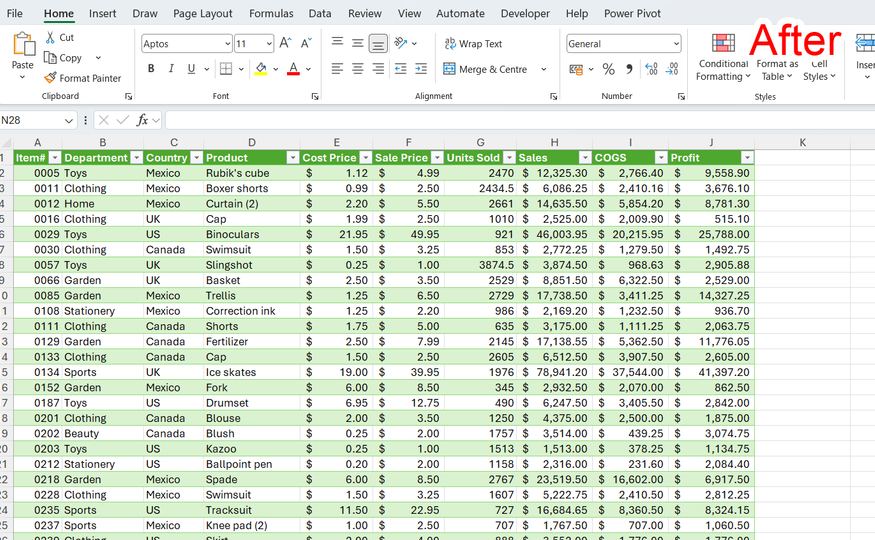Open the Font settings dialog launcher
Viewport: 875px width, 540px height.
click(315, 97)
